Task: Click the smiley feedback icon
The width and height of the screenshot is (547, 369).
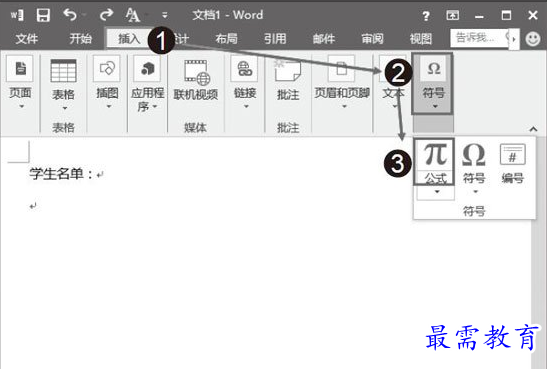Action: 533,39
